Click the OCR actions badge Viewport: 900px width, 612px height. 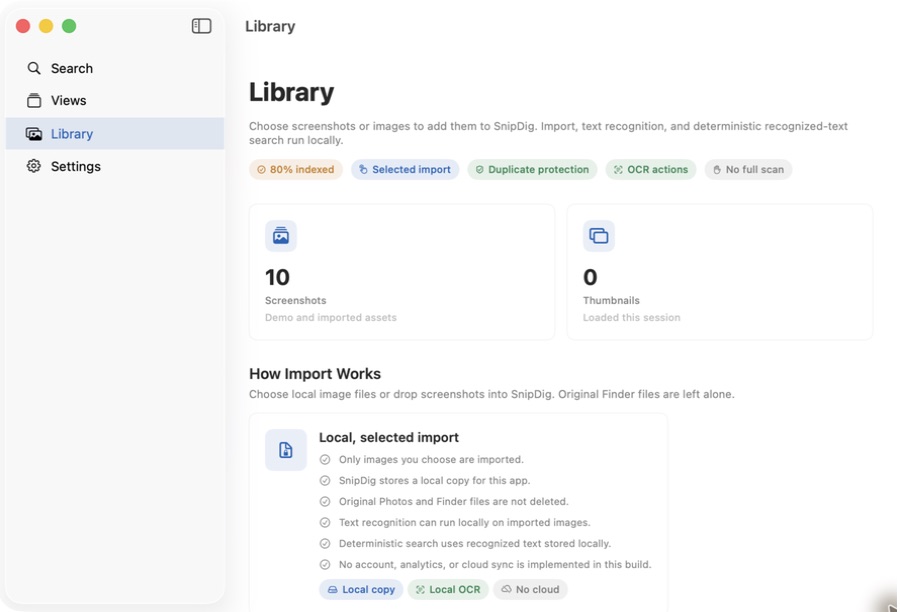[651, 169]
